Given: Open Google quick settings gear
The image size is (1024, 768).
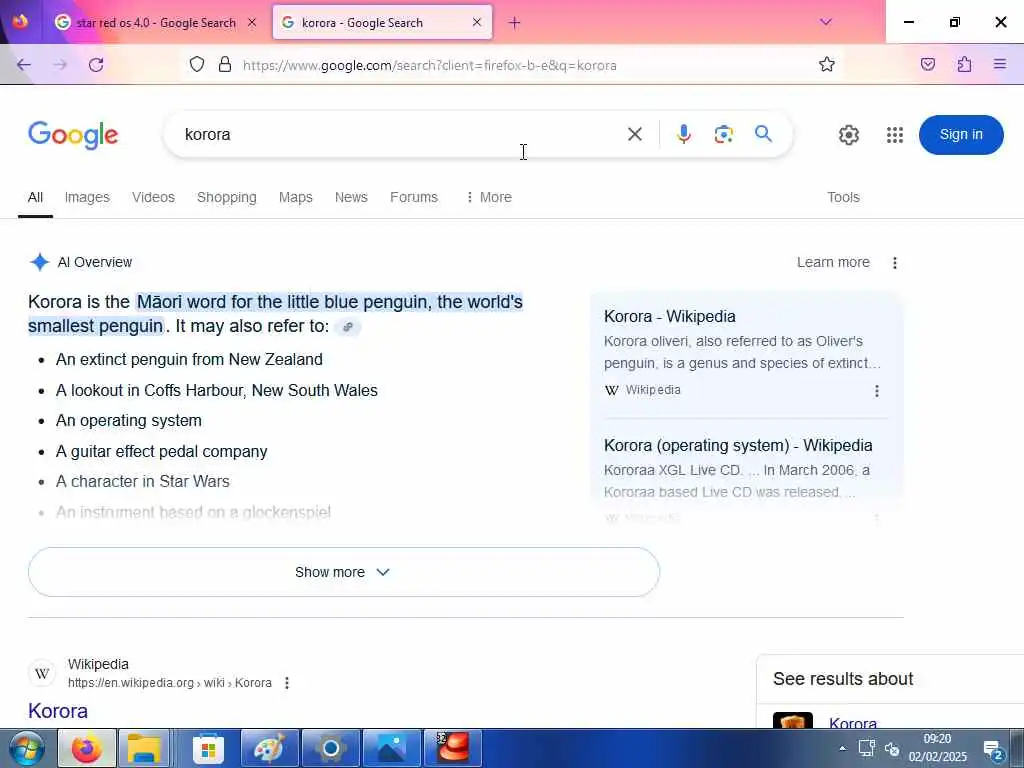Looking at the screenshot, I should click(x=848, y=135).
